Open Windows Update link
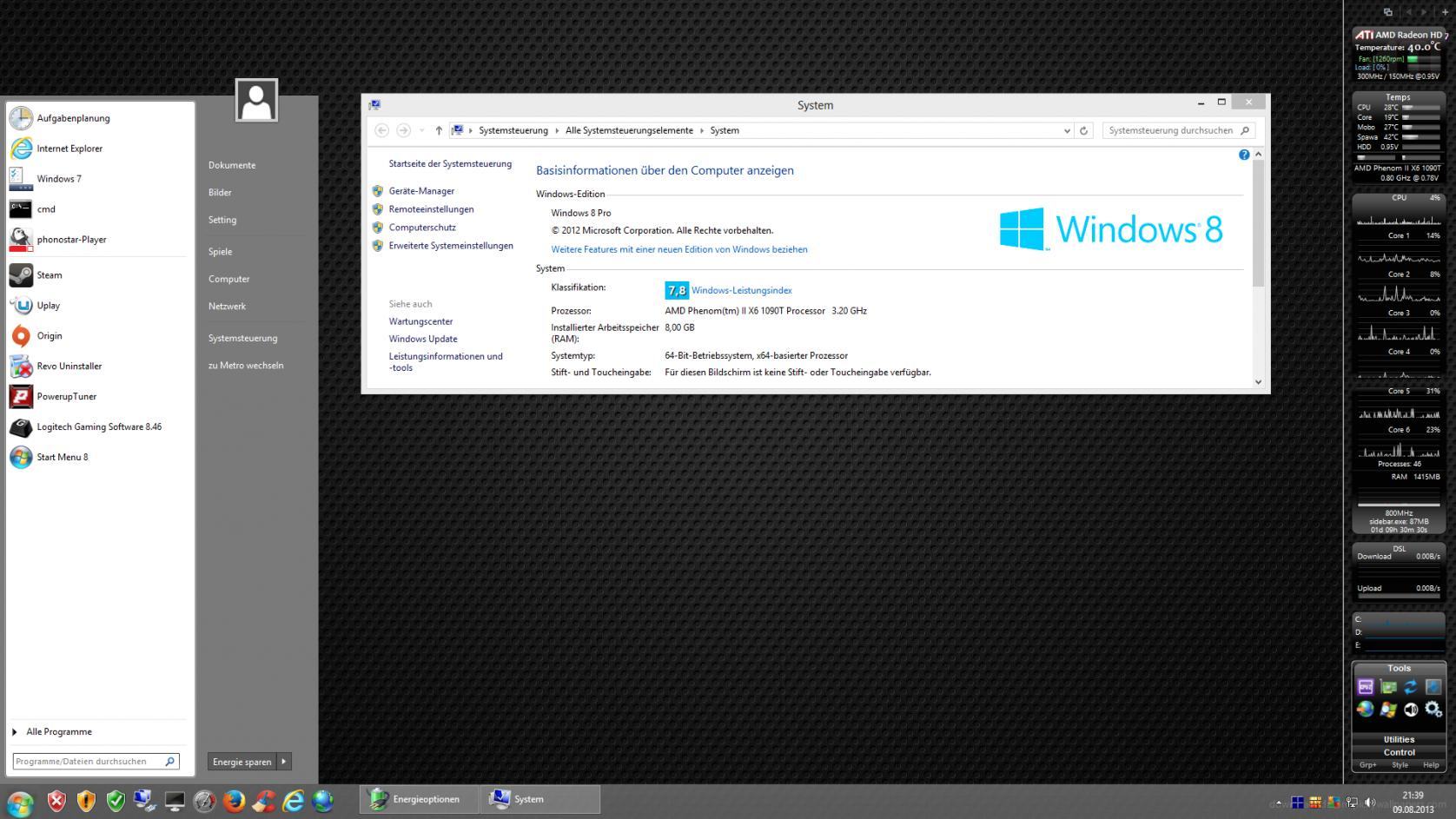Image resolution: width=1456 pixels, height=819 pixels. (423, 339)
